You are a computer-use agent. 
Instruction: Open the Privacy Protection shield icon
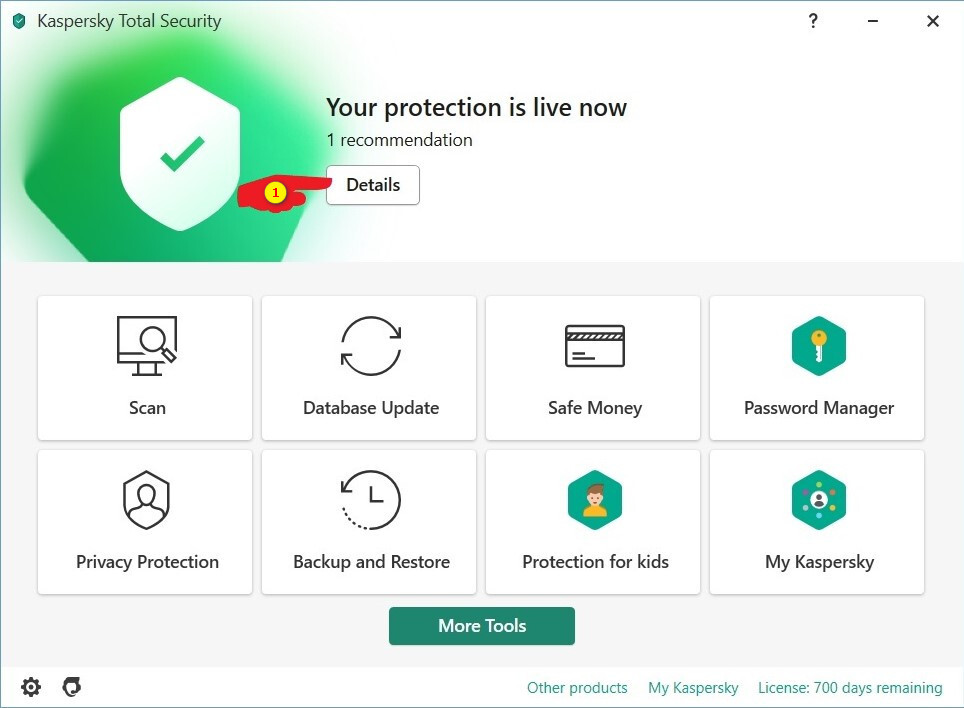point(146,500)
